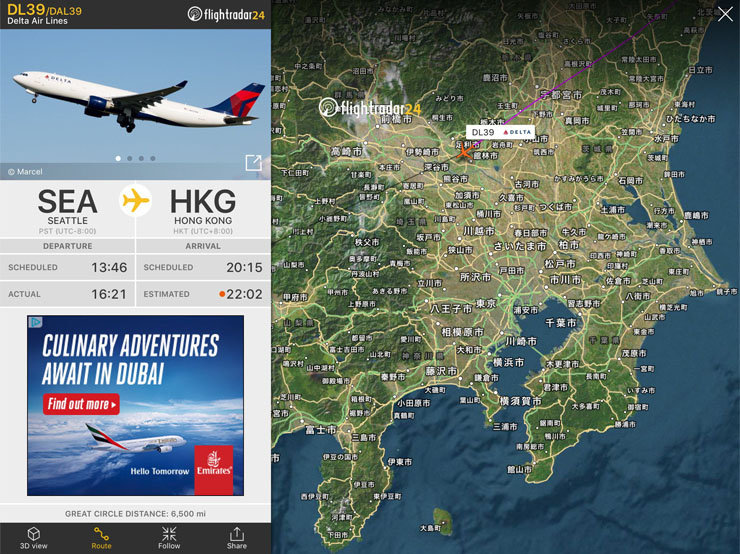Screen dimensions: 740x554
Task: Open aircraft photo via external link icon
Action: (x=253, y=162)
